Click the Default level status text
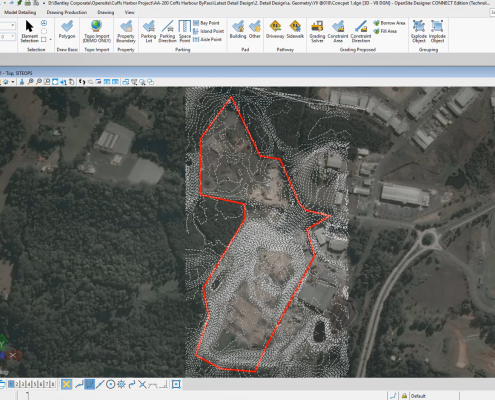495x400 pixels. click(418, 396)
